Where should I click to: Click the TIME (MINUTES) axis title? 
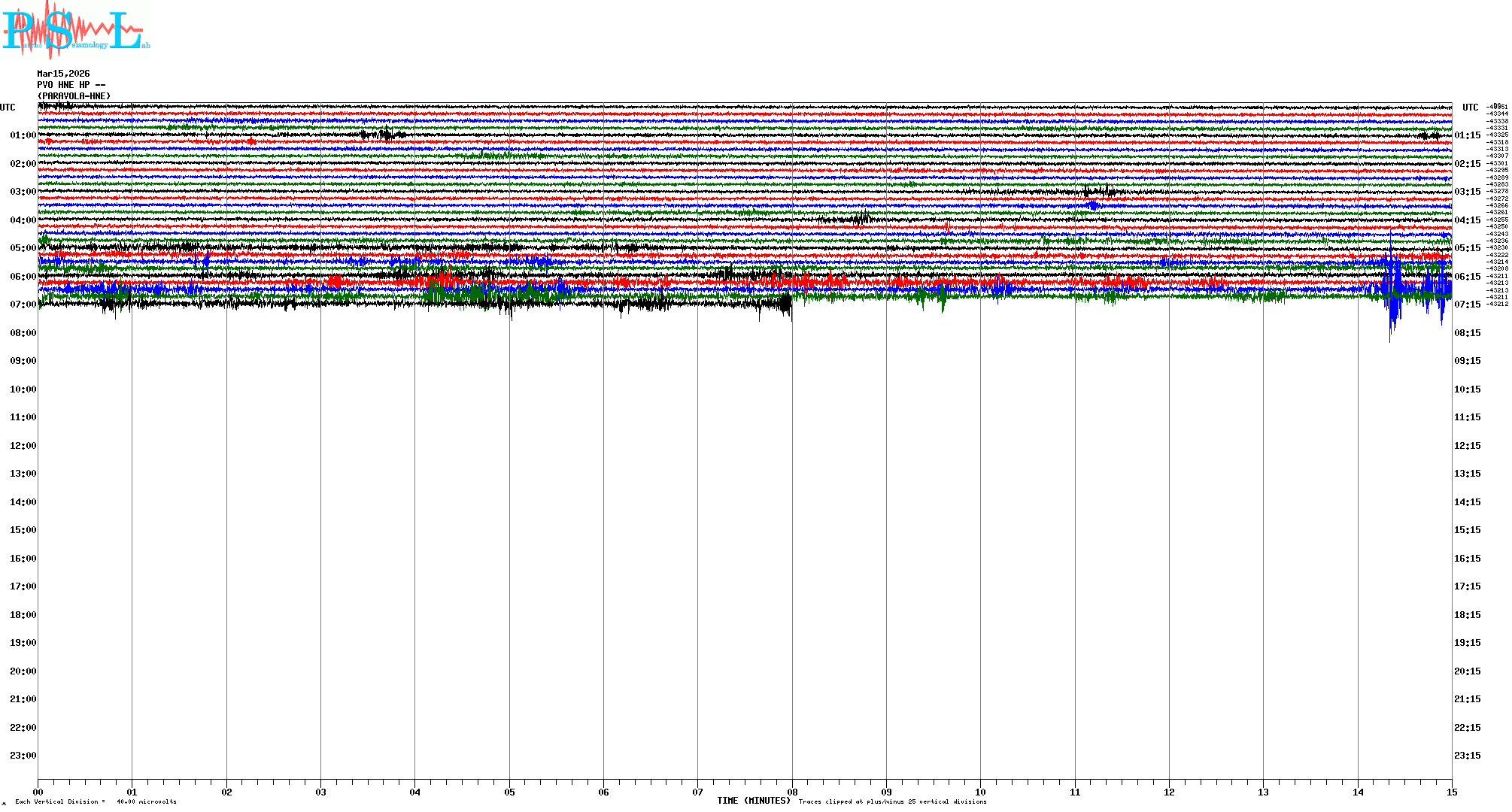[x=753, y=801]
